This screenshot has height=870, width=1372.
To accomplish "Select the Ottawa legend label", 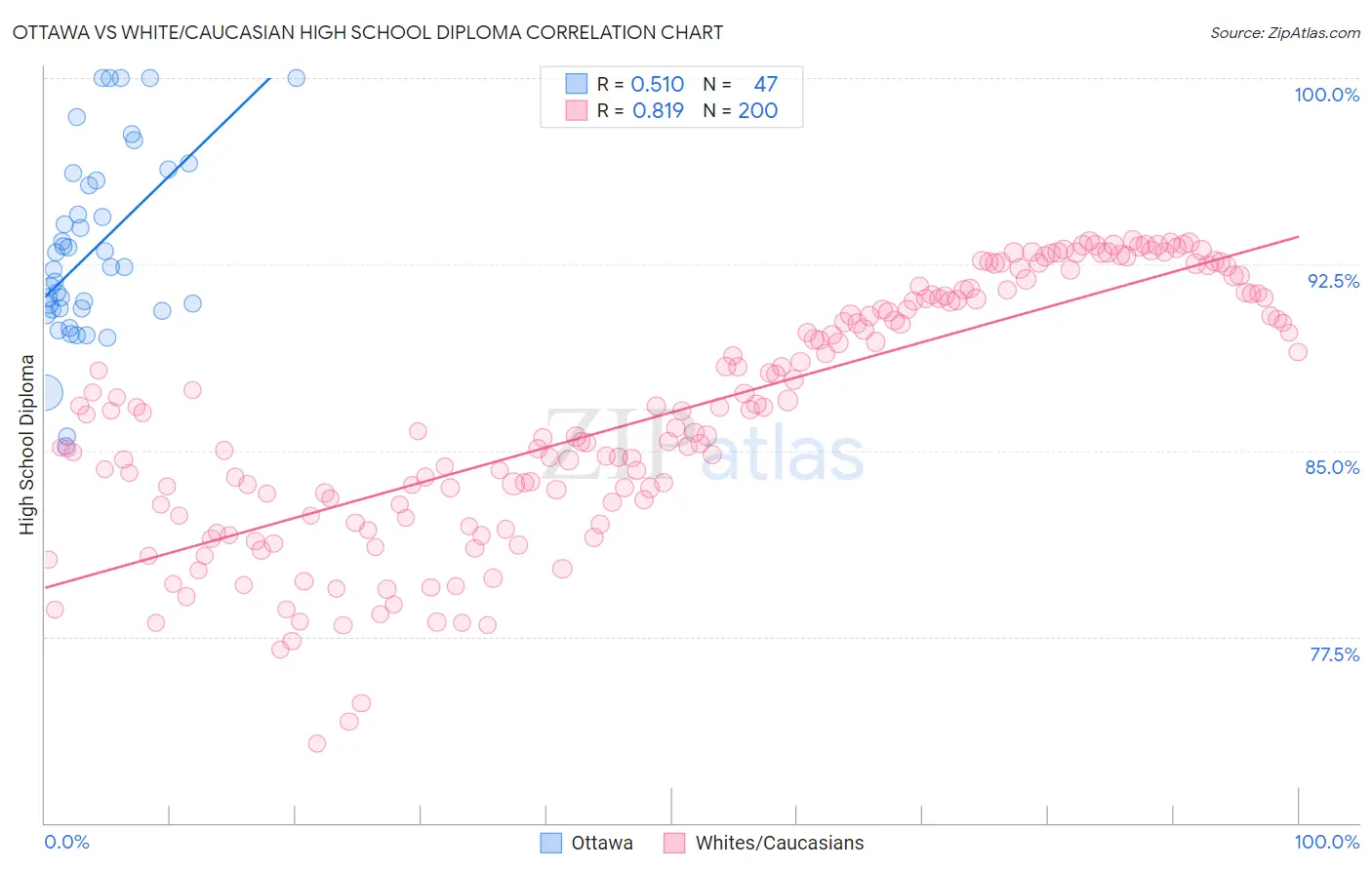I will click(602, 843).
